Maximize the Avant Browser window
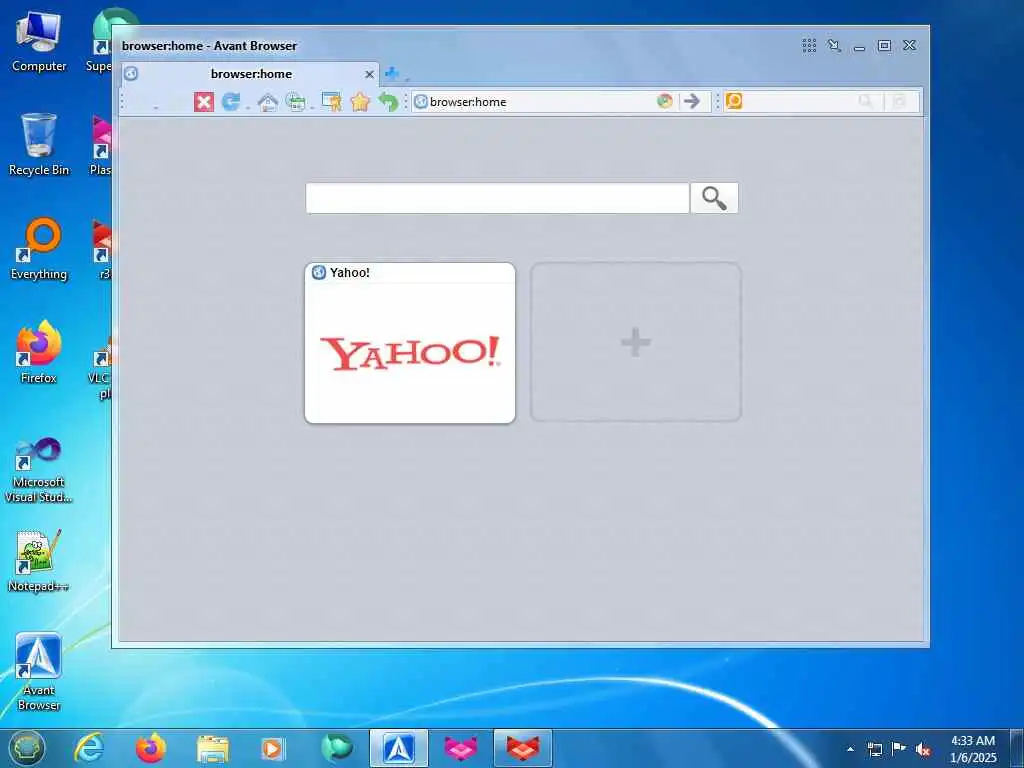Viewport: 1024px width, 768px height. pyautogui.click(x=884, y=45)
